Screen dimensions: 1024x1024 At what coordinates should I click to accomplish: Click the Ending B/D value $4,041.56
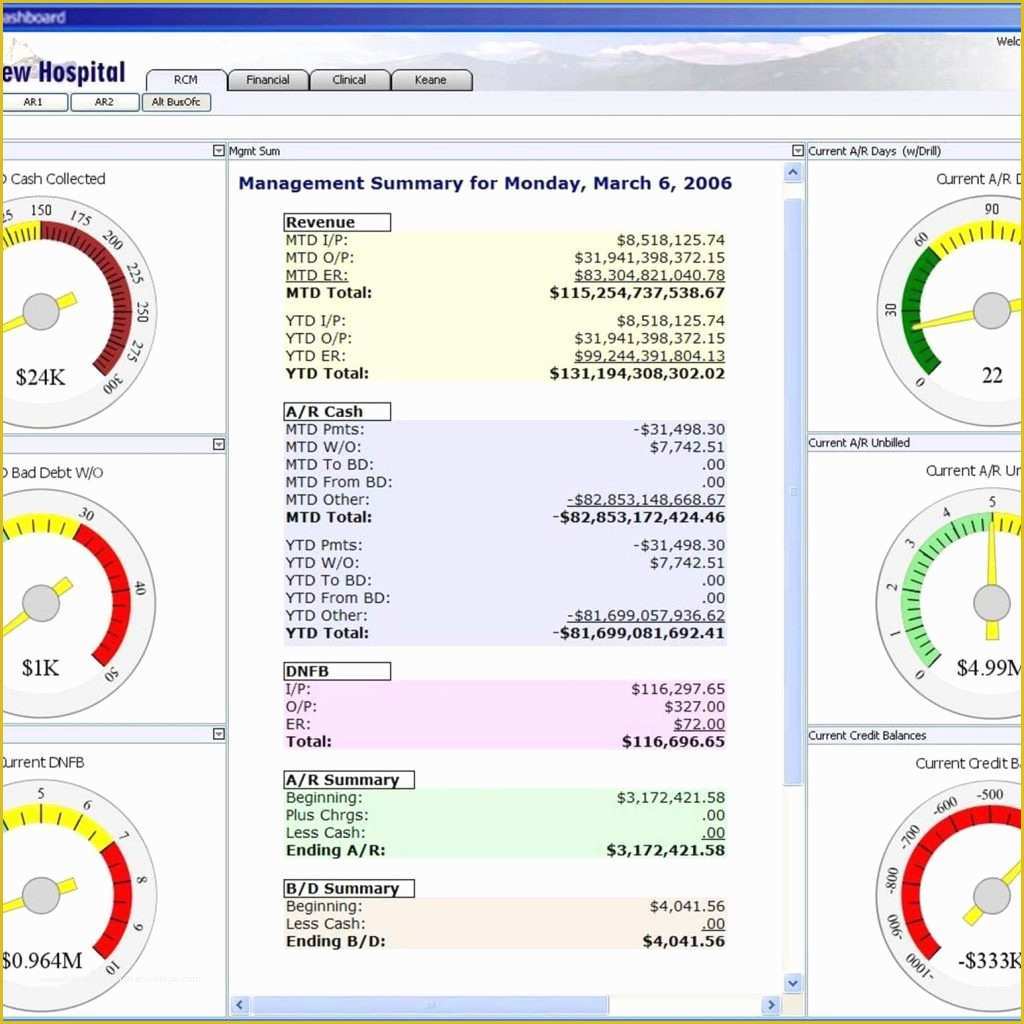(x=684, y=941)
